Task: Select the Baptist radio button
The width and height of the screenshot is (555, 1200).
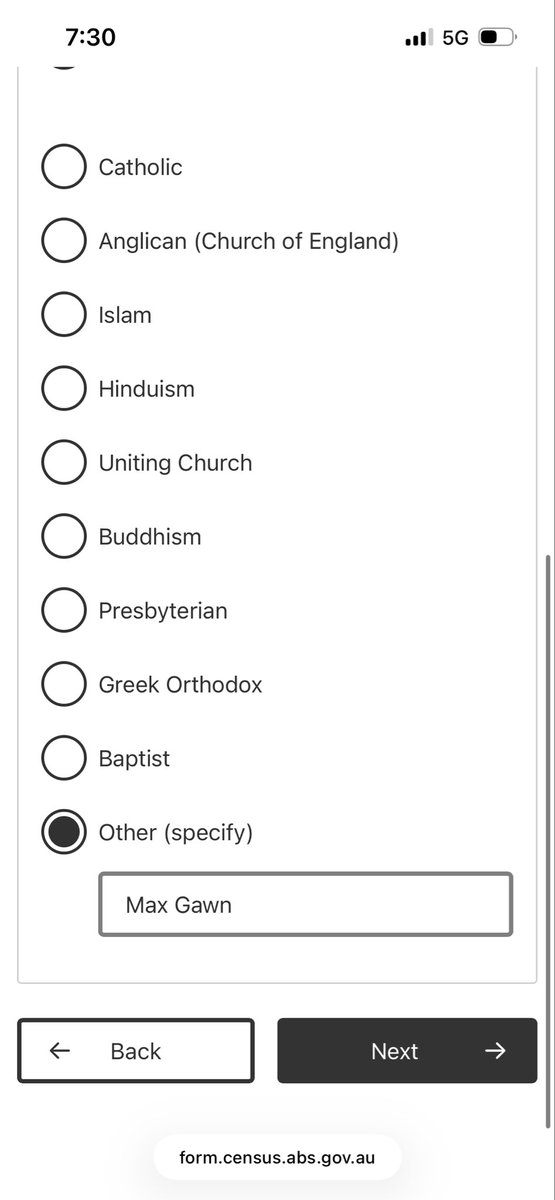Action: pyautogui.click(x=63, y=759)
